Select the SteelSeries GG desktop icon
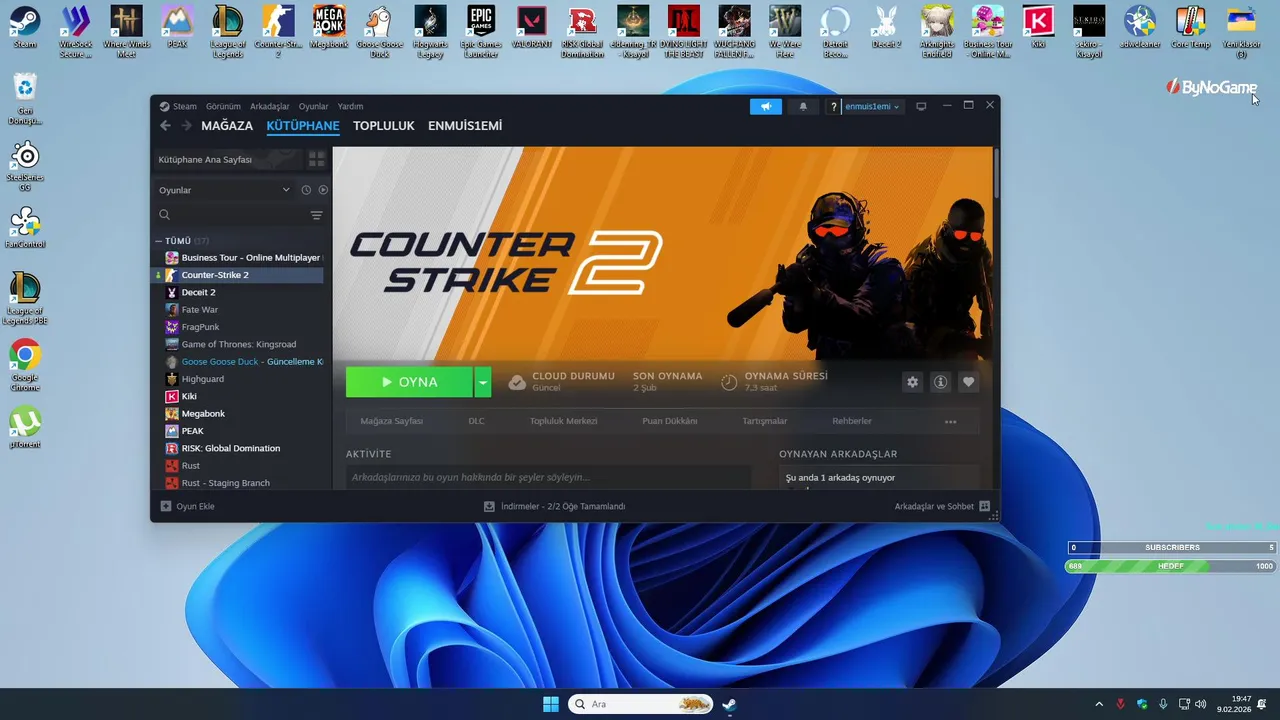This screenshot has height=720, width=1280. (x=25, y=166)
